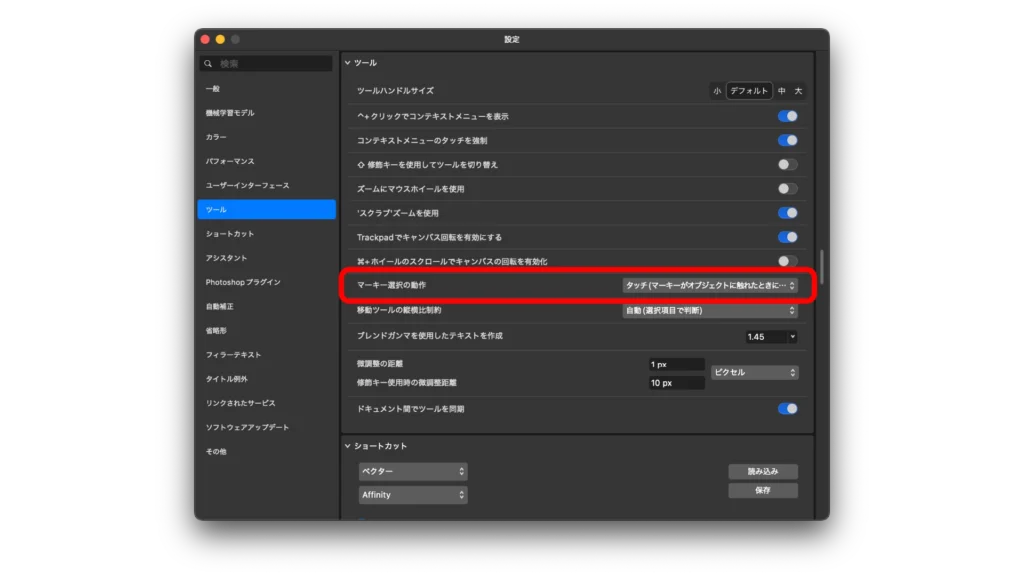The width and height of the screenshot is (1024, 576).
Task: Click the settings pane vertical scrollbar
Action: pos(822,266)
